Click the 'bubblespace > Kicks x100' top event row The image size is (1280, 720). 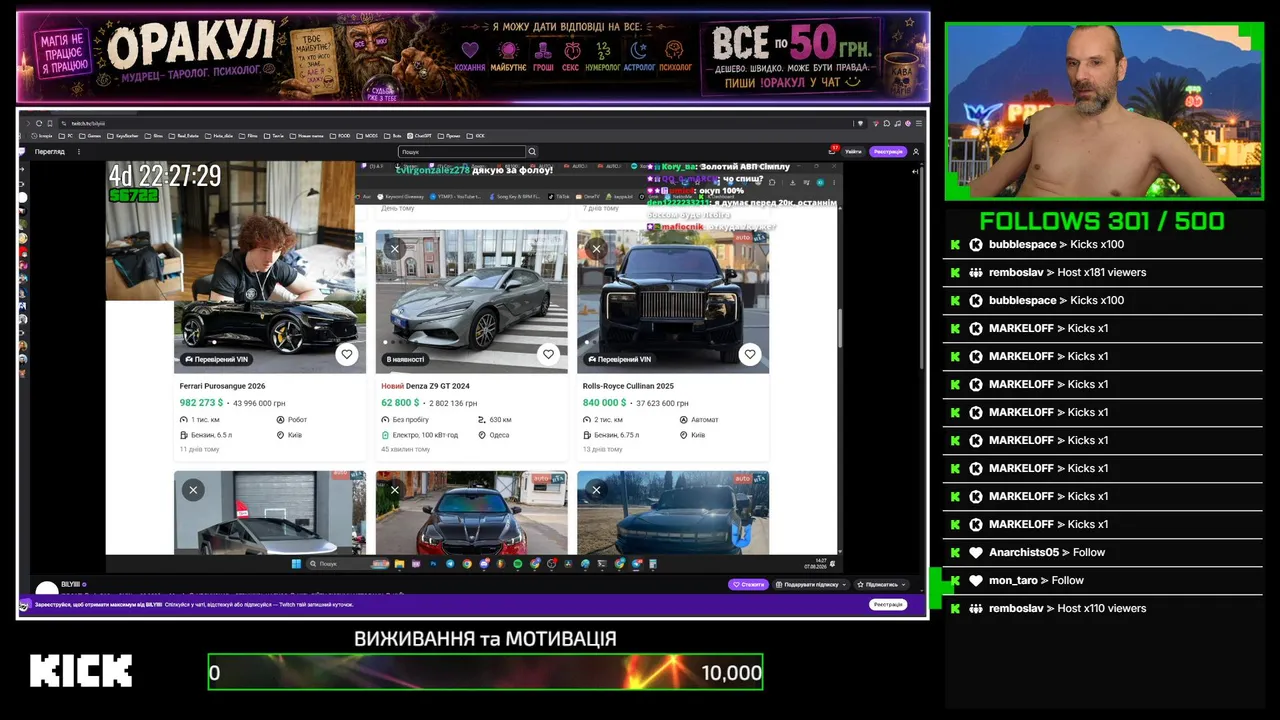(x=1103, y=245)
